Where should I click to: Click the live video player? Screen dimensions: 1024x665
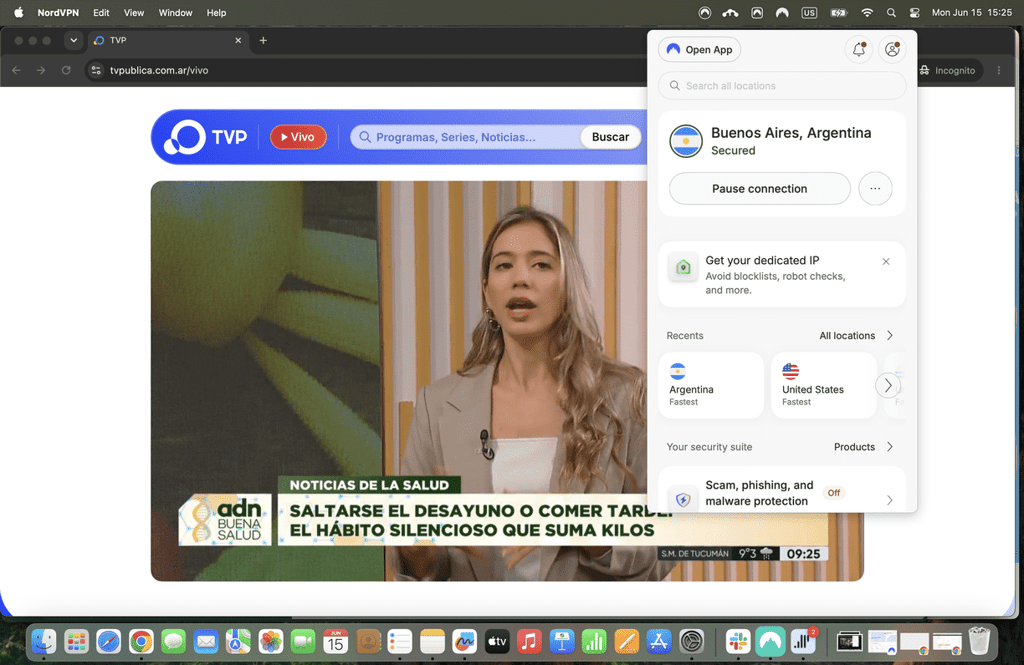(507, 381)
